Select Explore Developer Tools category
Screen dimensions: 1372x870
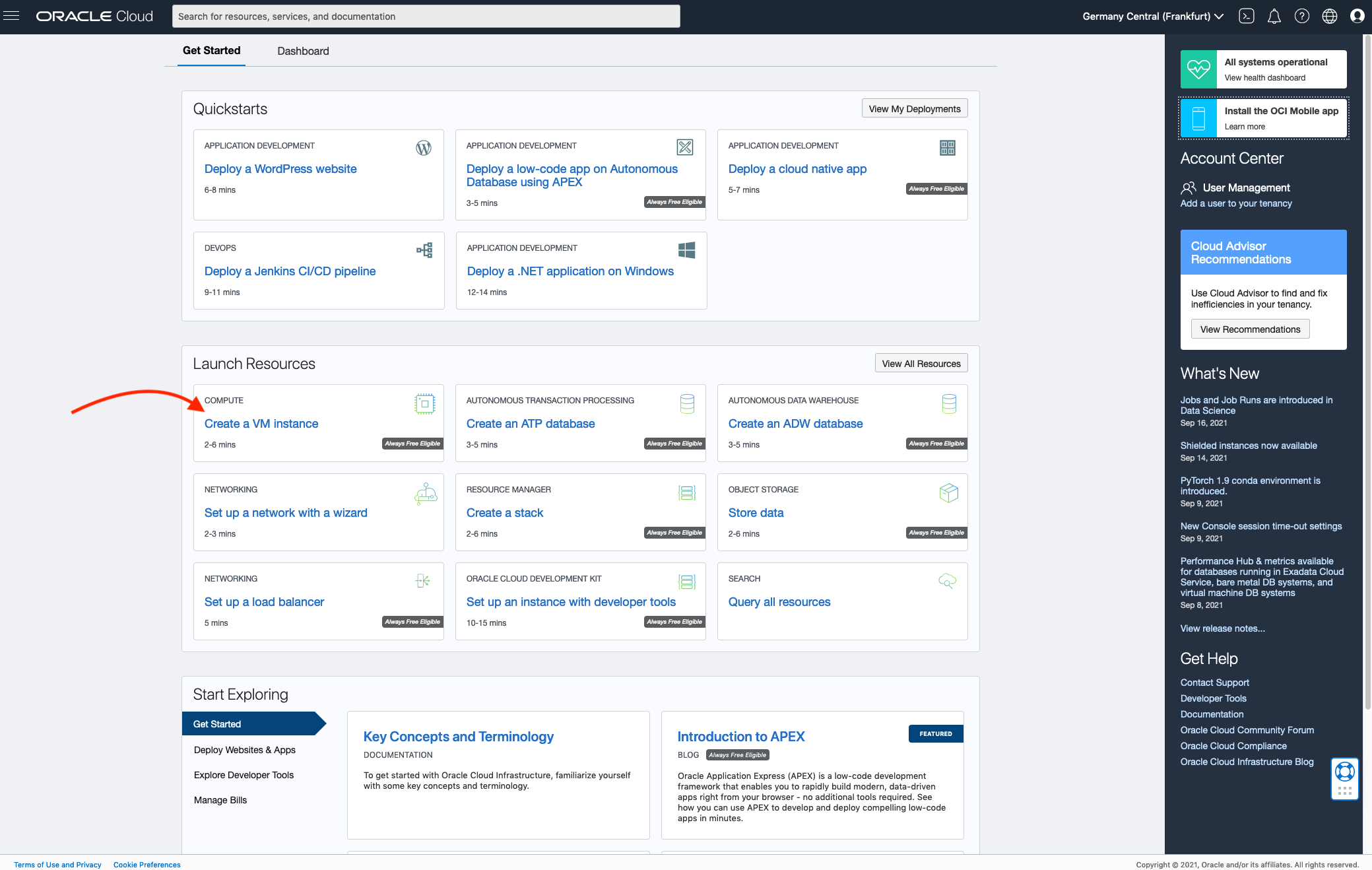coord(244,775)
